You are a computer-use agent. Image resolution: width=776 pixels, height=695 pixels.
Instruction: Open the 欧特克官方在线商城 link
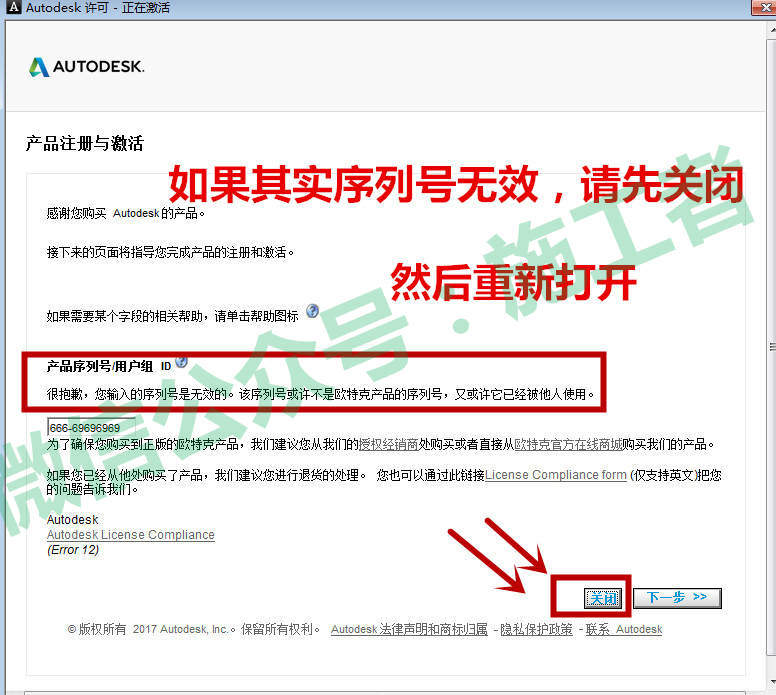click(x=568, y=445)
